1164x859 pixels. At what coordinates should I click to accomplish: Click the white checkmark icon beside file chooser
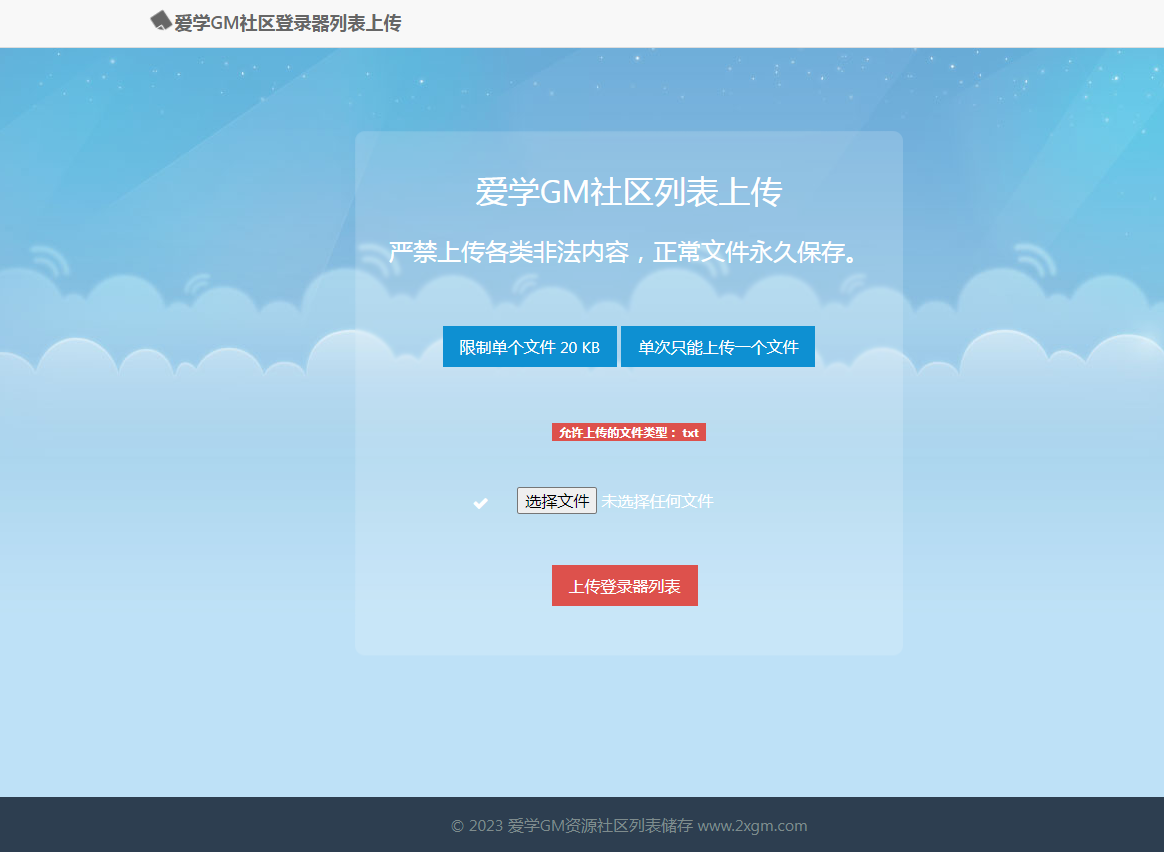480,503
